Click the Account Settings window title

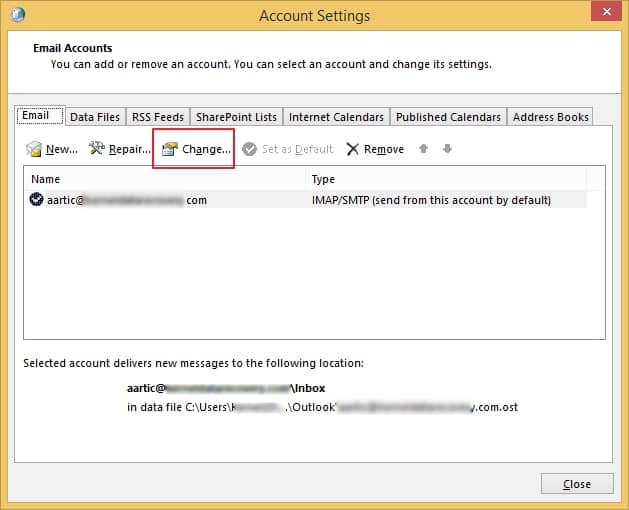coord(314,16)
